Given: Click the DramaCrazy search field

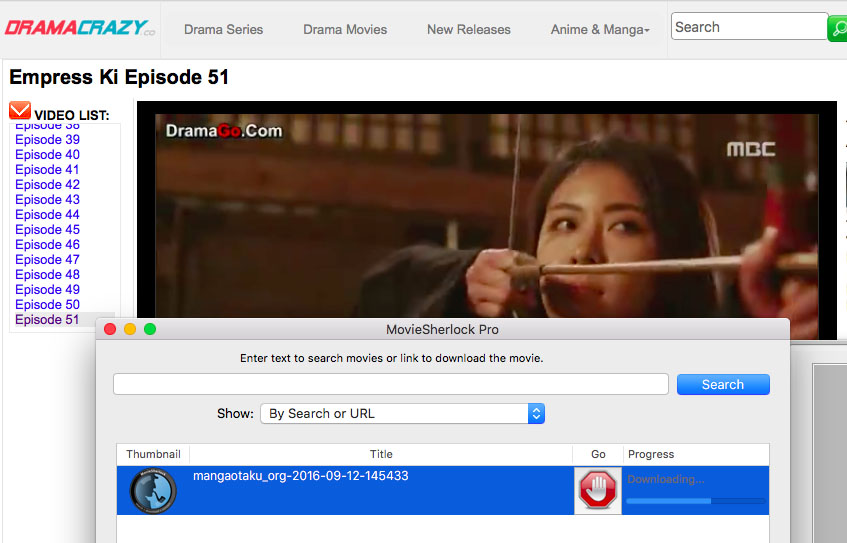Looking at the screenshot, I should 749,26.
